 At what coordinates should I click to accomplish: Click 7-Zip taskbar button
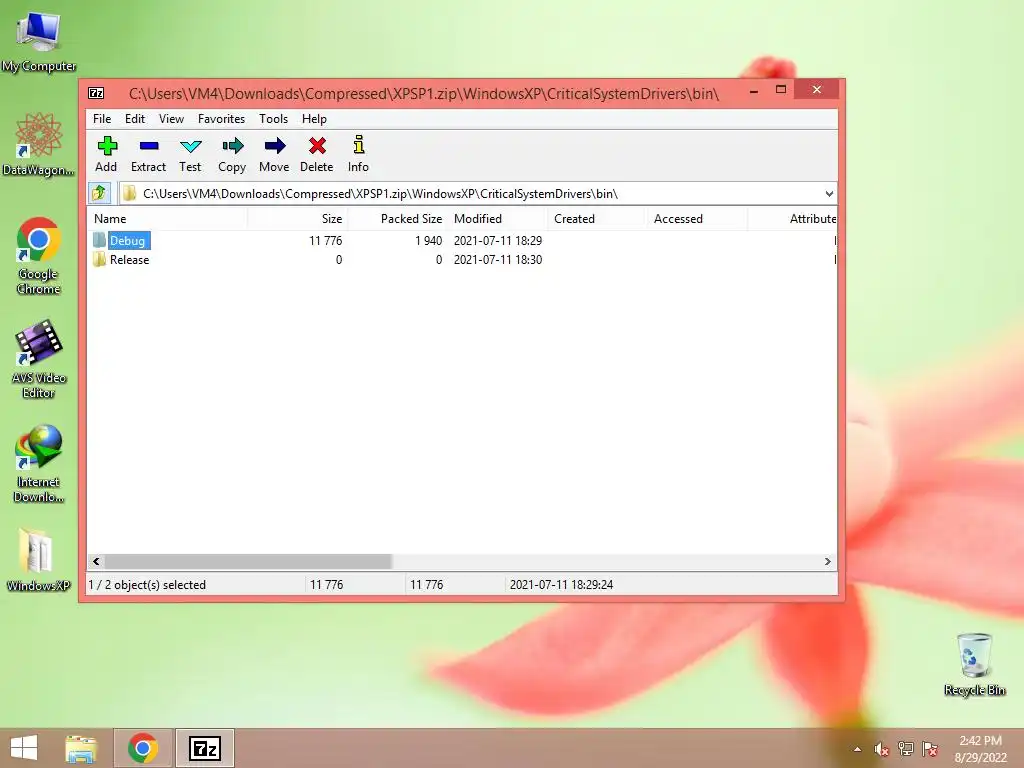click(x=204, y=748)
